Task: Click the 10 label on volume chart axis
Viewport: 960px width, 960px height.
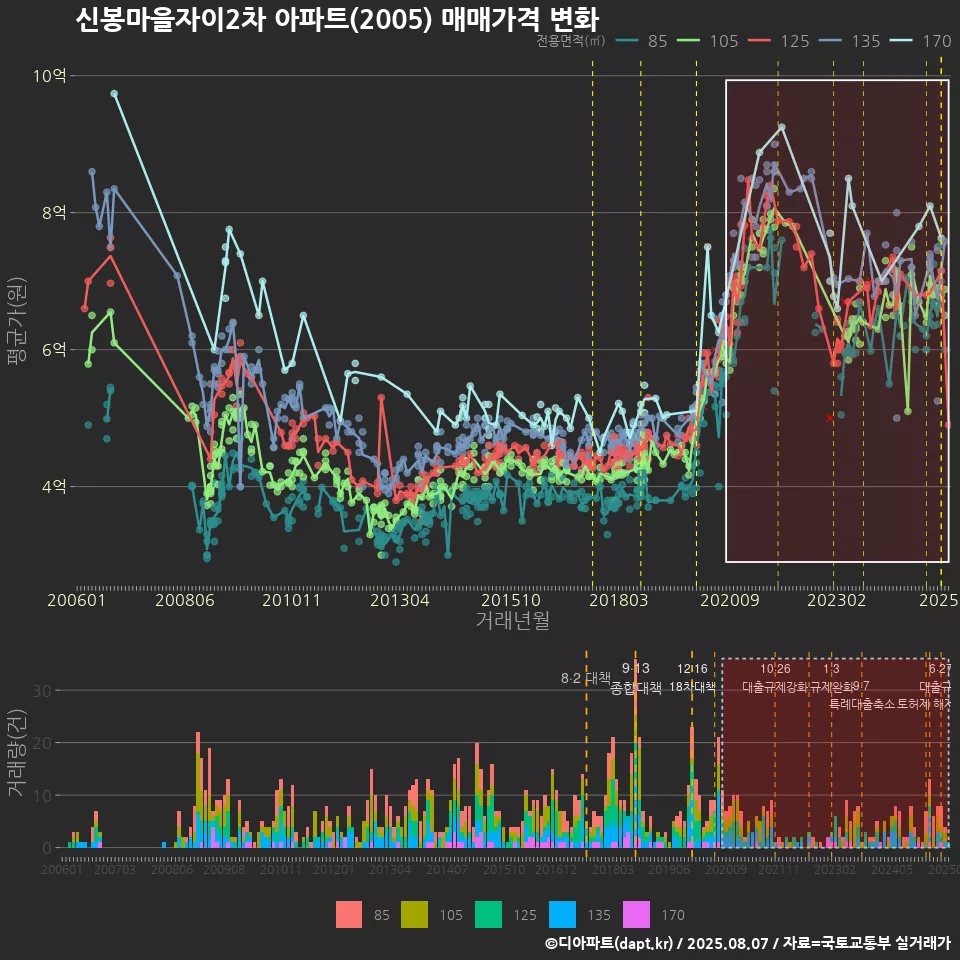Action: (42, 795)
